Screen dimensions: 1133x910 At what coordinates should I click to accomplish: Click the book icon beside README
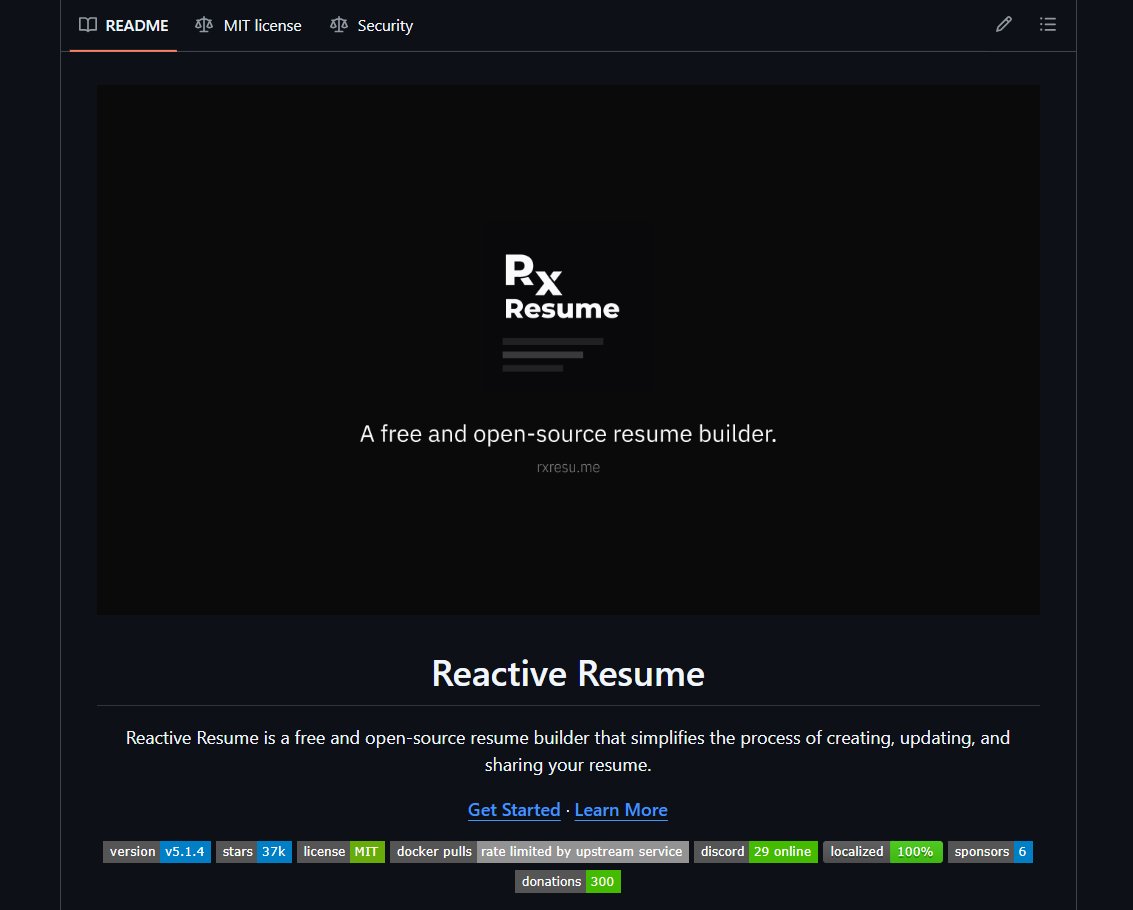87,25
